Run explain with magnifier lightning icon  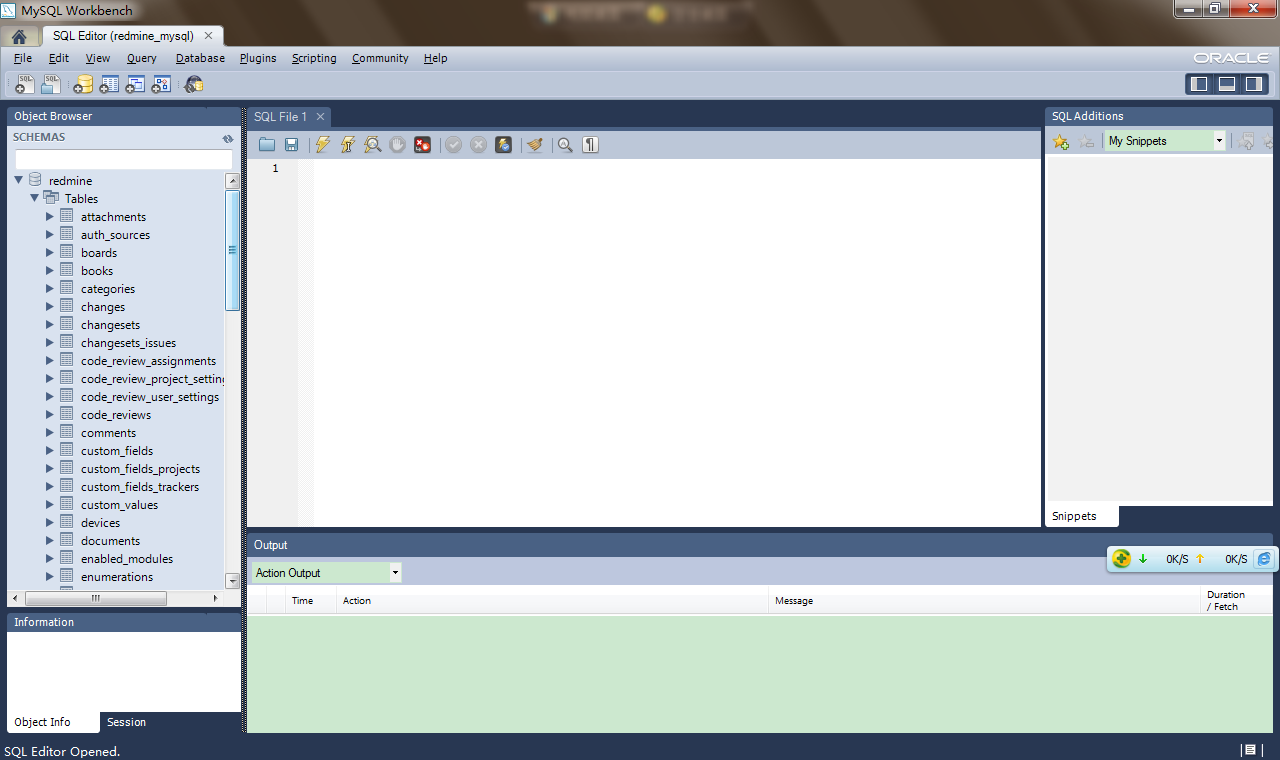pyautogui.click(x=372, y=145)
